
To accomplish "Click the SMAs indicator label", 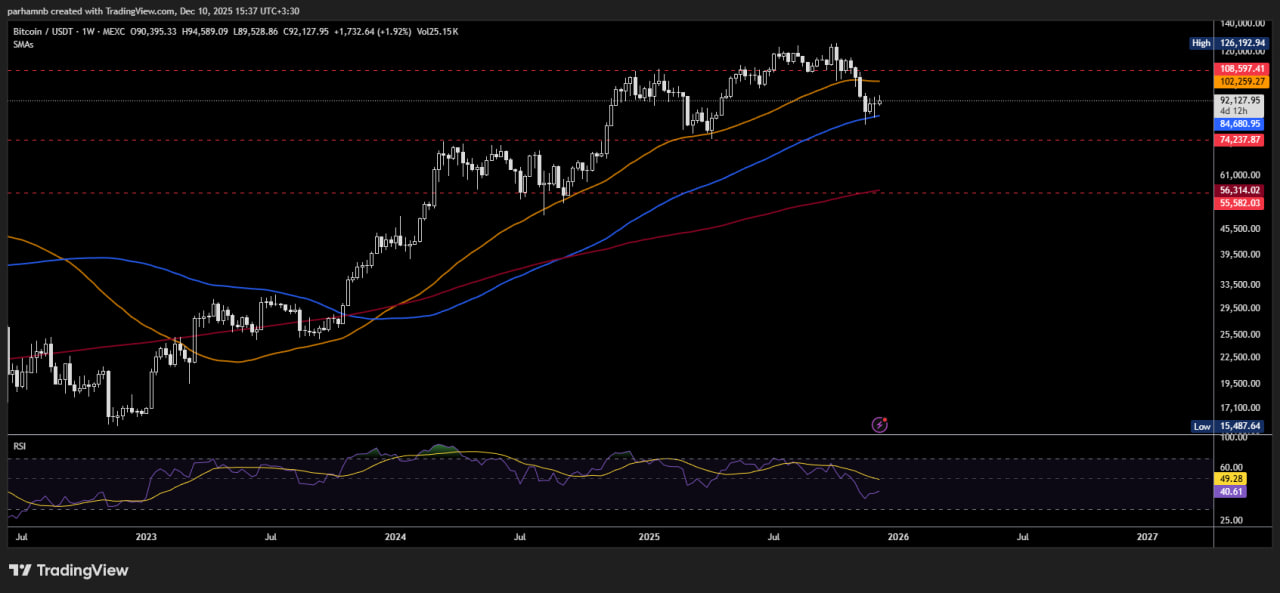I will point(24,44).
